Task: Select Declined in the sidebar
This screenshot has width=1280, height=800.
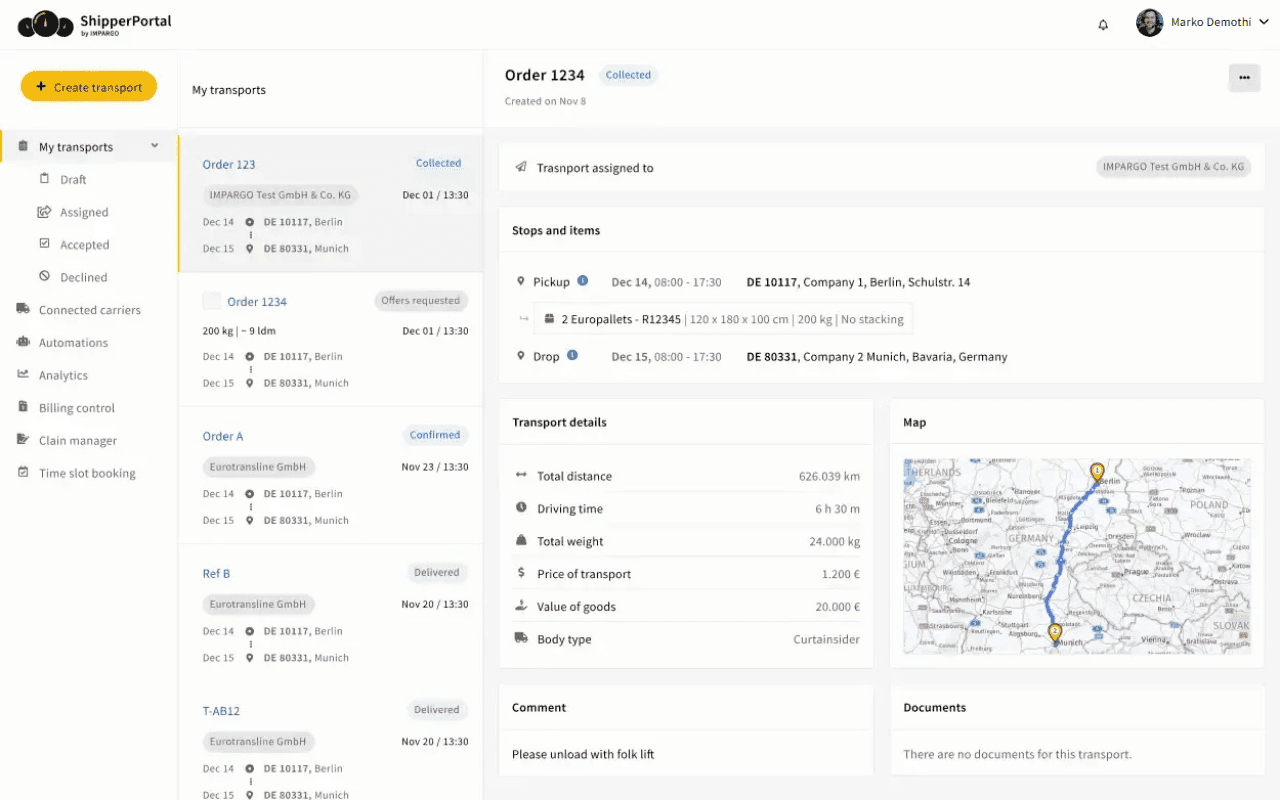Action: (83, 277)
